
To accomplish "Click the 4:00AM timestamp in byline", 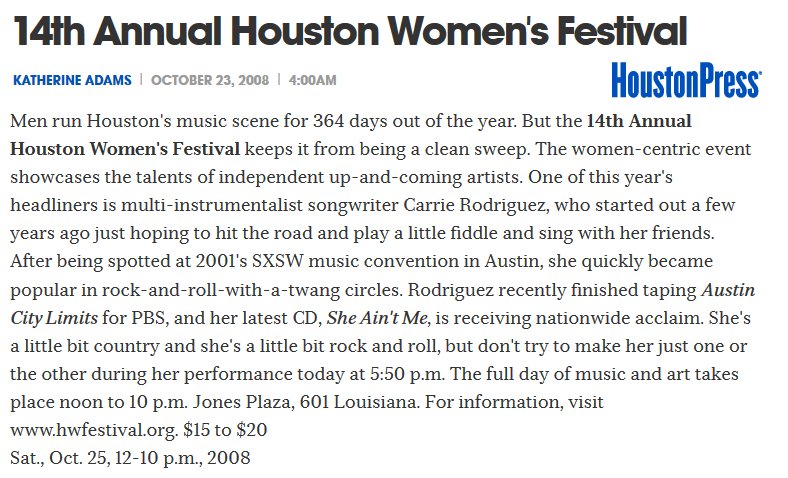I will (313, 80).
